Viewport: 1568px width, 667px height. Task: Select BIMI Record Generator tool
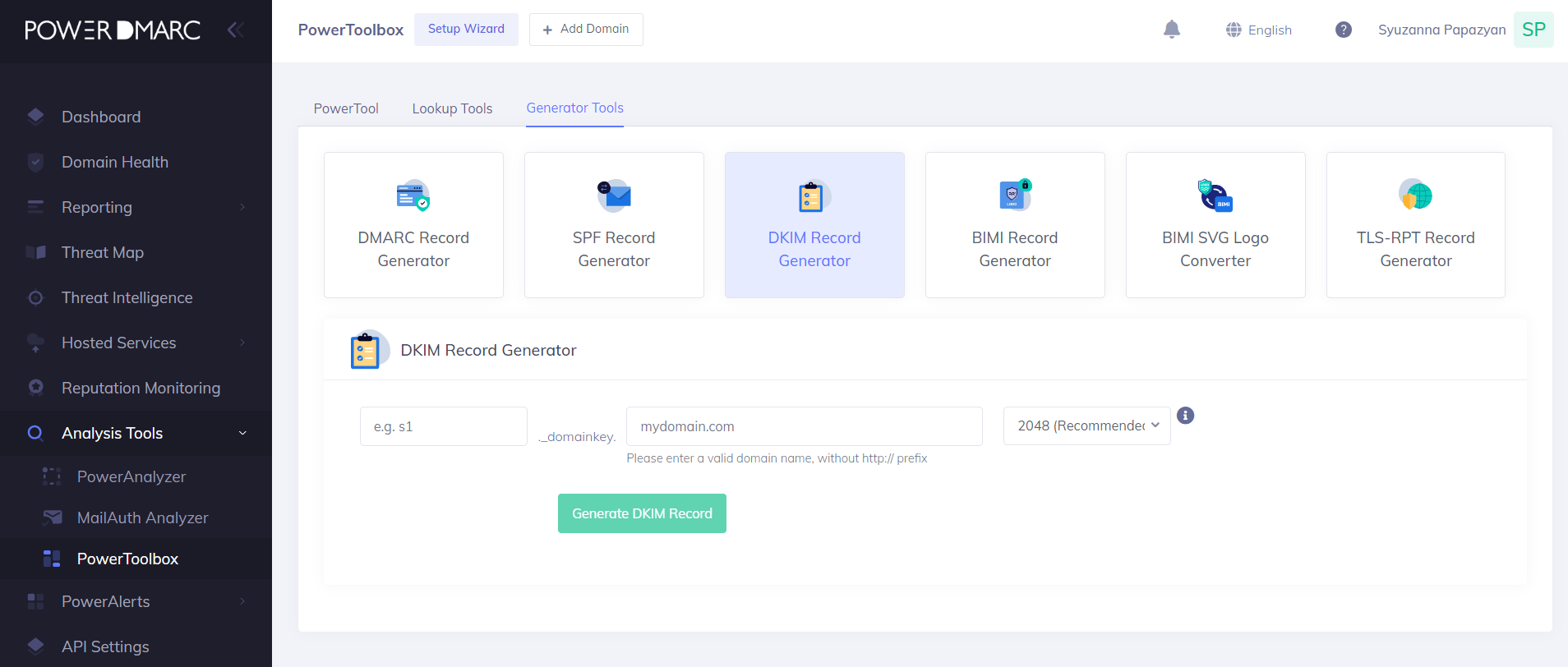pyautogui.click(x=1015, y=225)
